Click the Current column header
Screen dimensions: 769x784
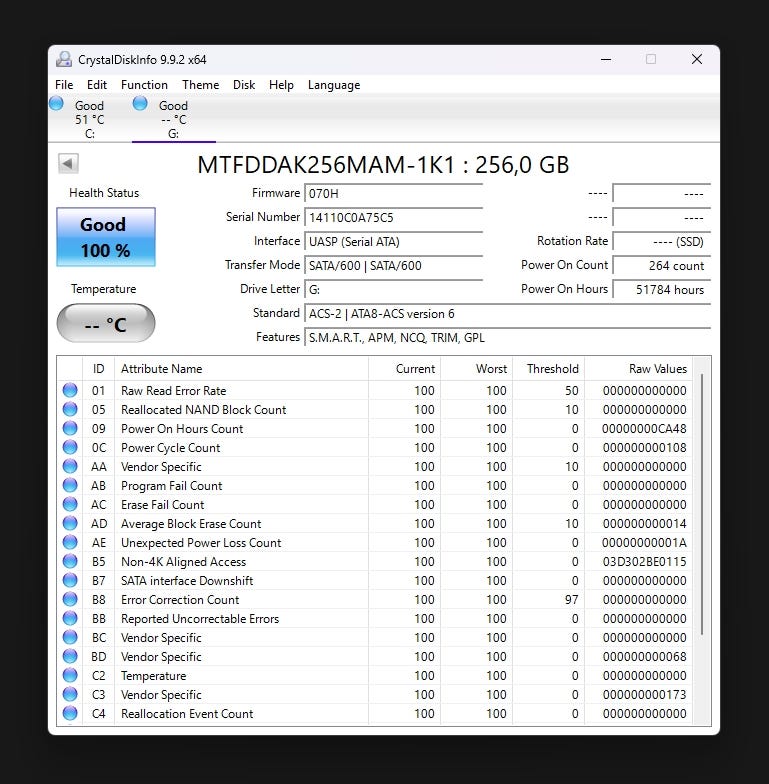point(404,368)
